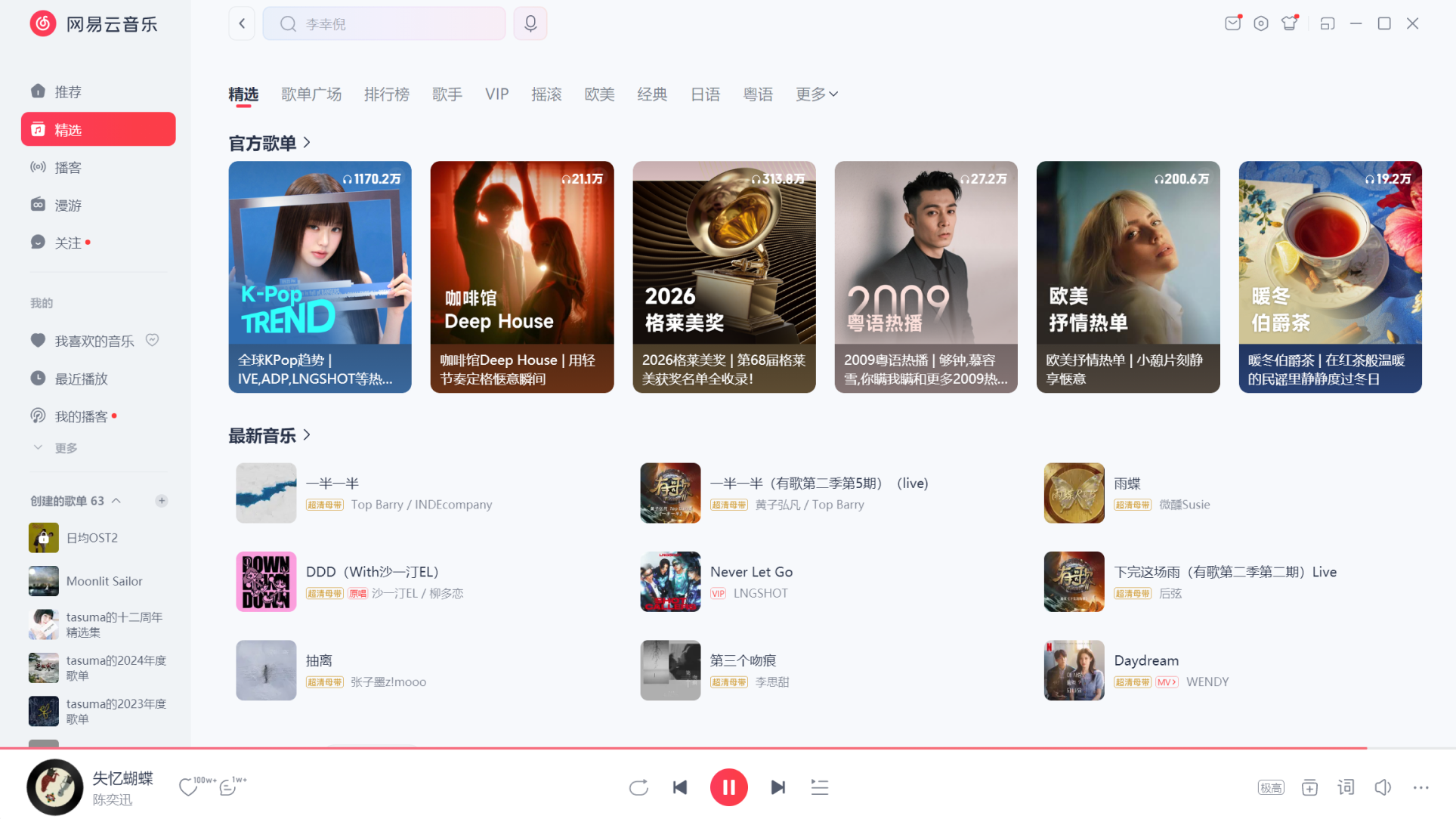Go back with the back arrow button
Viewport: 1456px width, 819px height.
242,23
